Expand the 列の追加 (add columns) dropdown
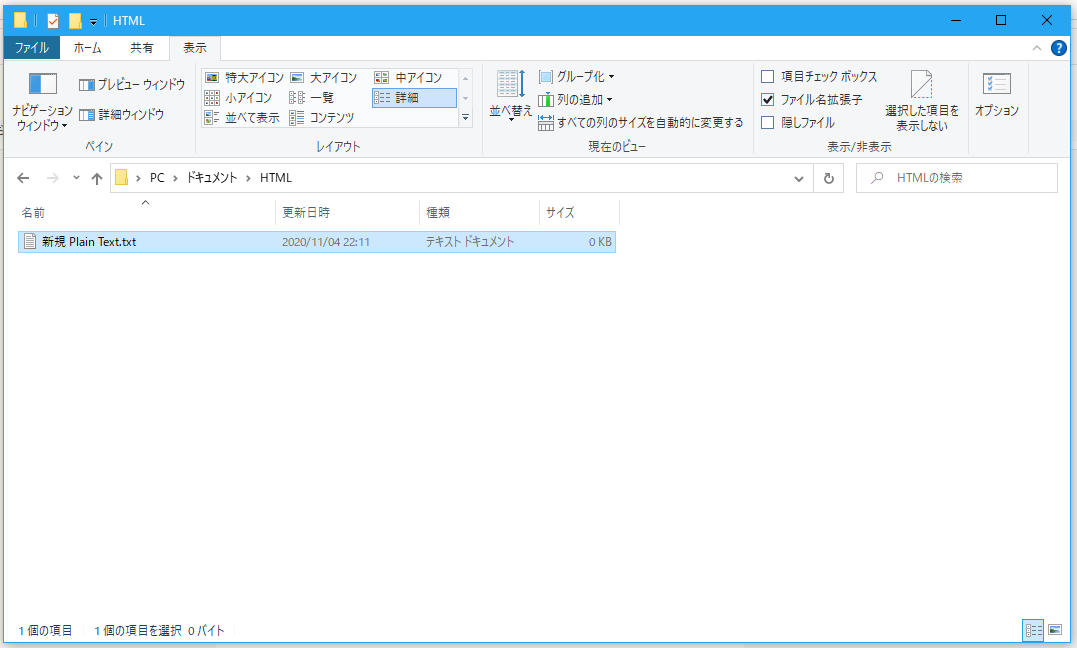Viewport: 1077px width, 648px height. 576,99
